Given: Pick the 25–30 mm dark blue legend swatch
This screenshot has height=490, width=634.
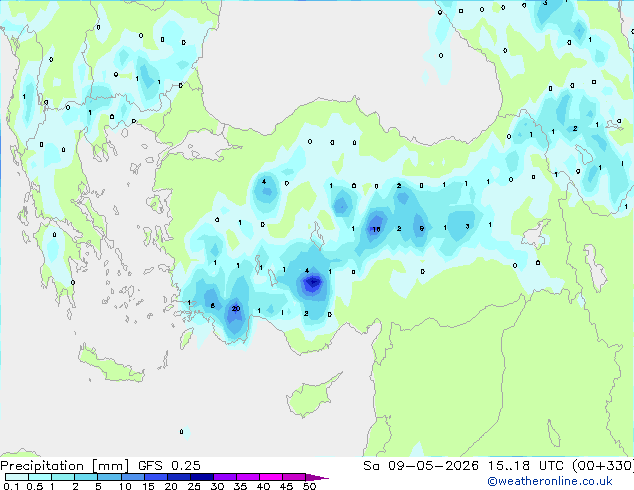Looking at the screenshot, I should pyautogui.click(x=201, y=477).
